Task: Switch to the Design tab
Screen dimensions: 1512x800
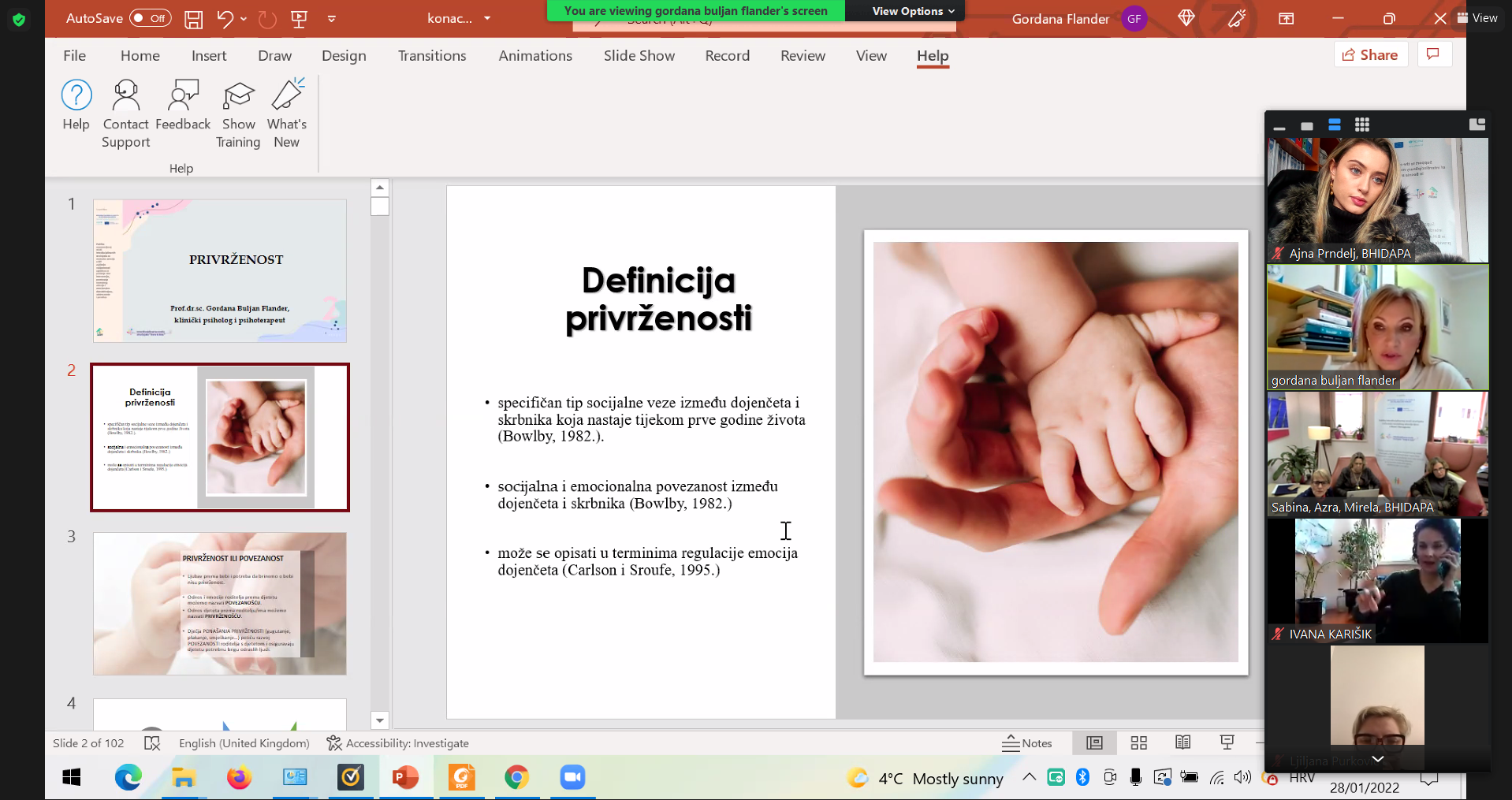Action: click(x=344, y=56)
